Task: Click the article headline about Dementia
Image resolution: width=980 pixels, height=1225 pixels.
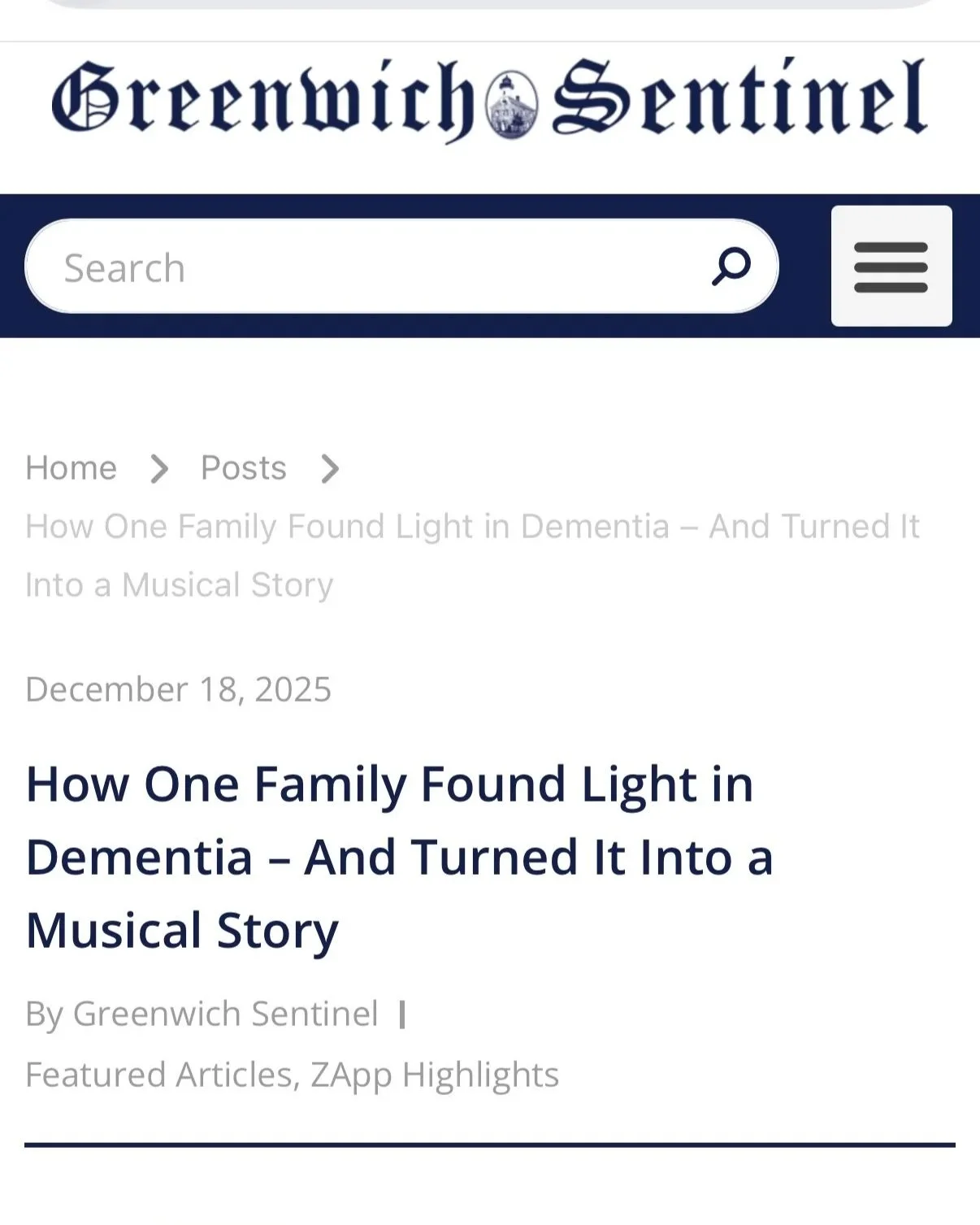Action: (x=399, y=858)
